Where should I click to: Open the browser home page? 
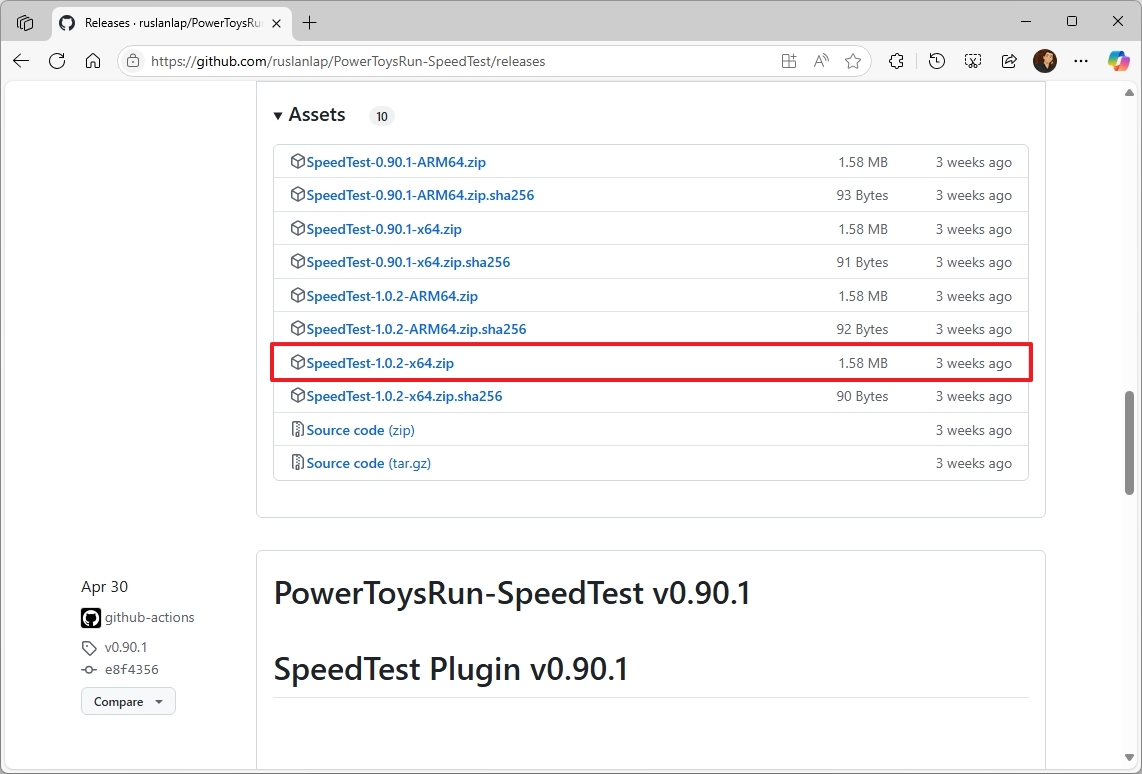tap(92, 61)
